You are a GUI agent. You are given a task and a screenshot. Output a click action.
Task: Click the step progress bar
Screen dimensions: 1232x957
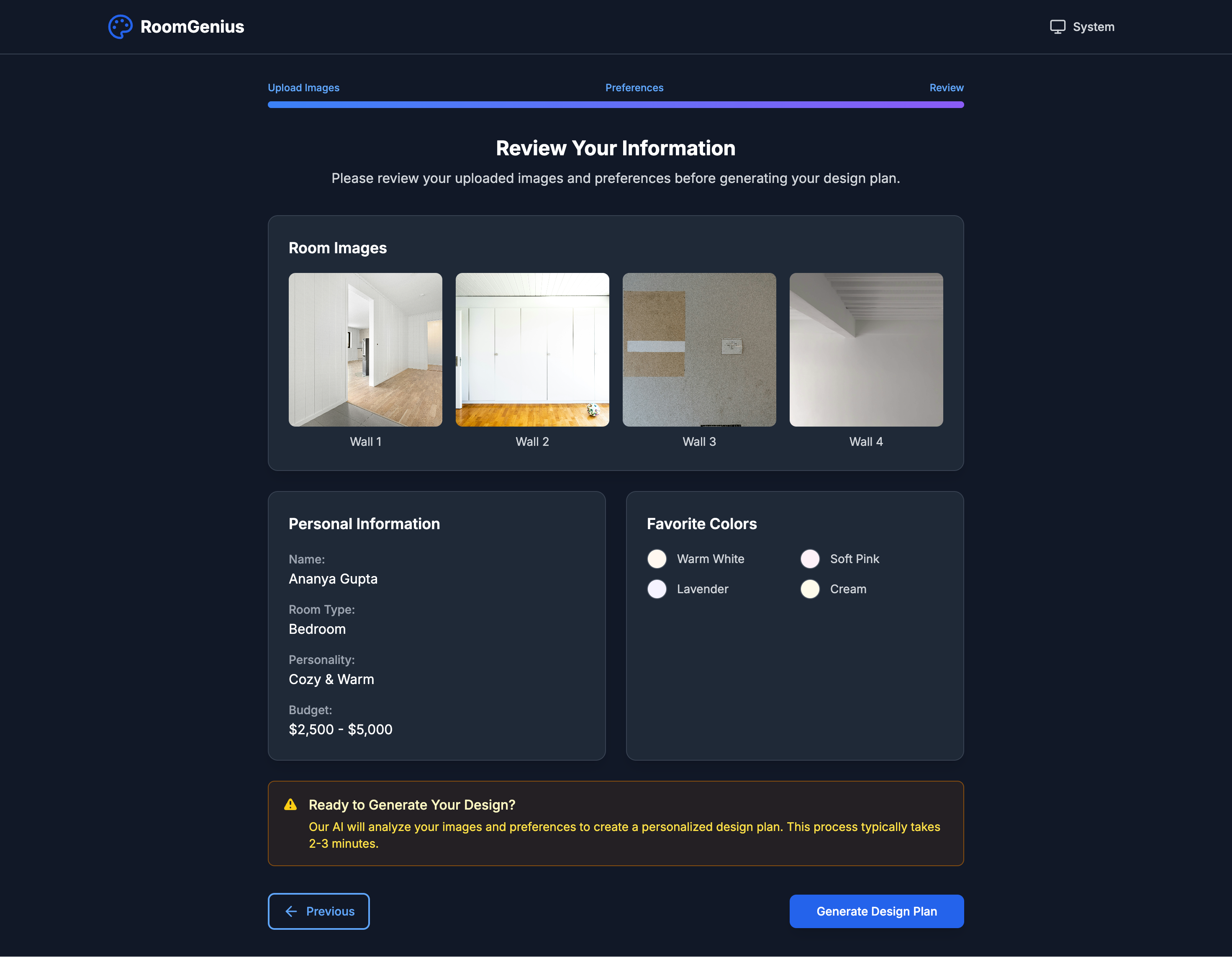[616, 104]
